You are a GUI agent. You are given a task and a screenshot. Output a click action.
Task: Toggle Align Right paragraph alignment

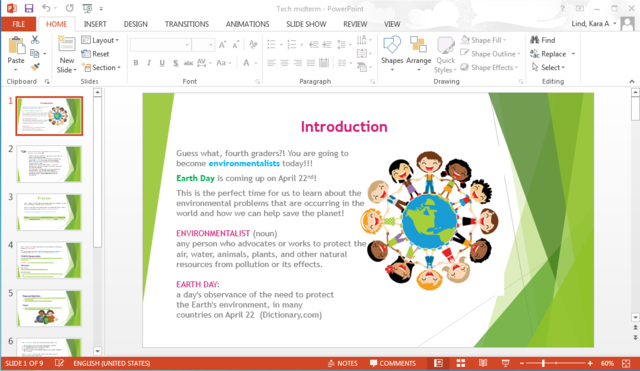[x=298, y=63]
